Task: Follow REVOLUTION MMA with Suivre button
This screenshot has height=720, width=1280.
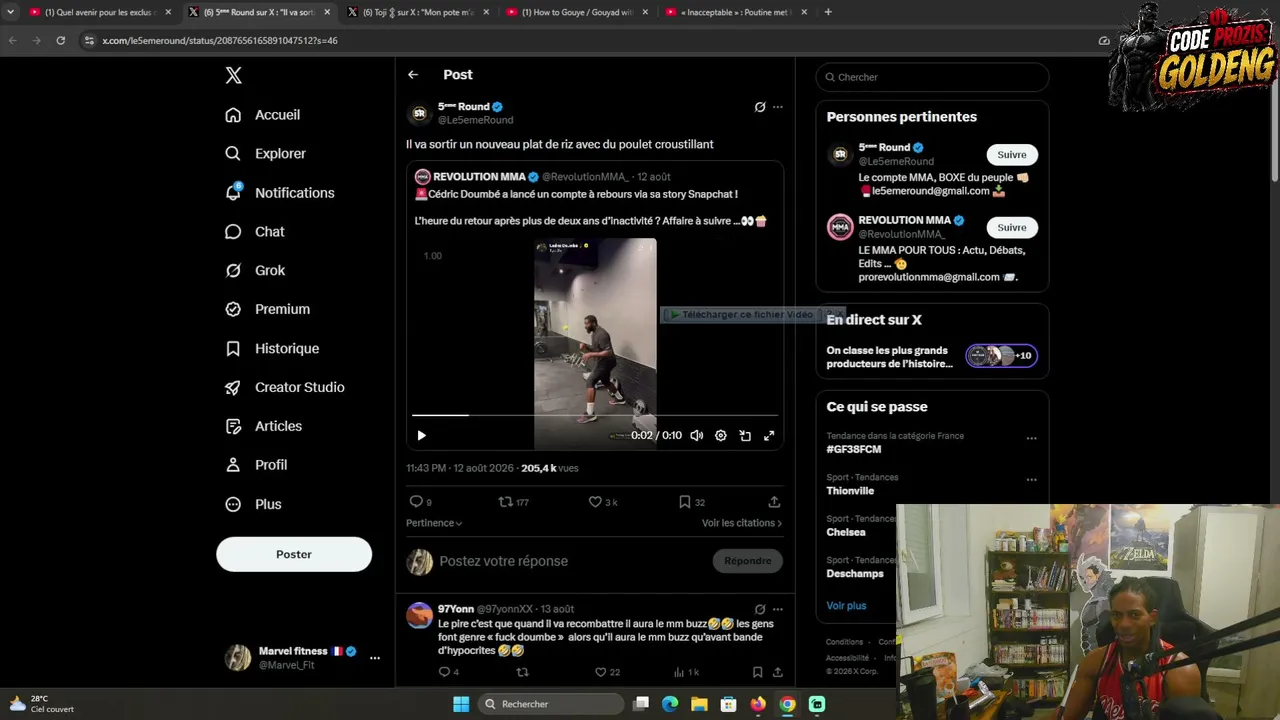Action: [x=1012, y=227]
